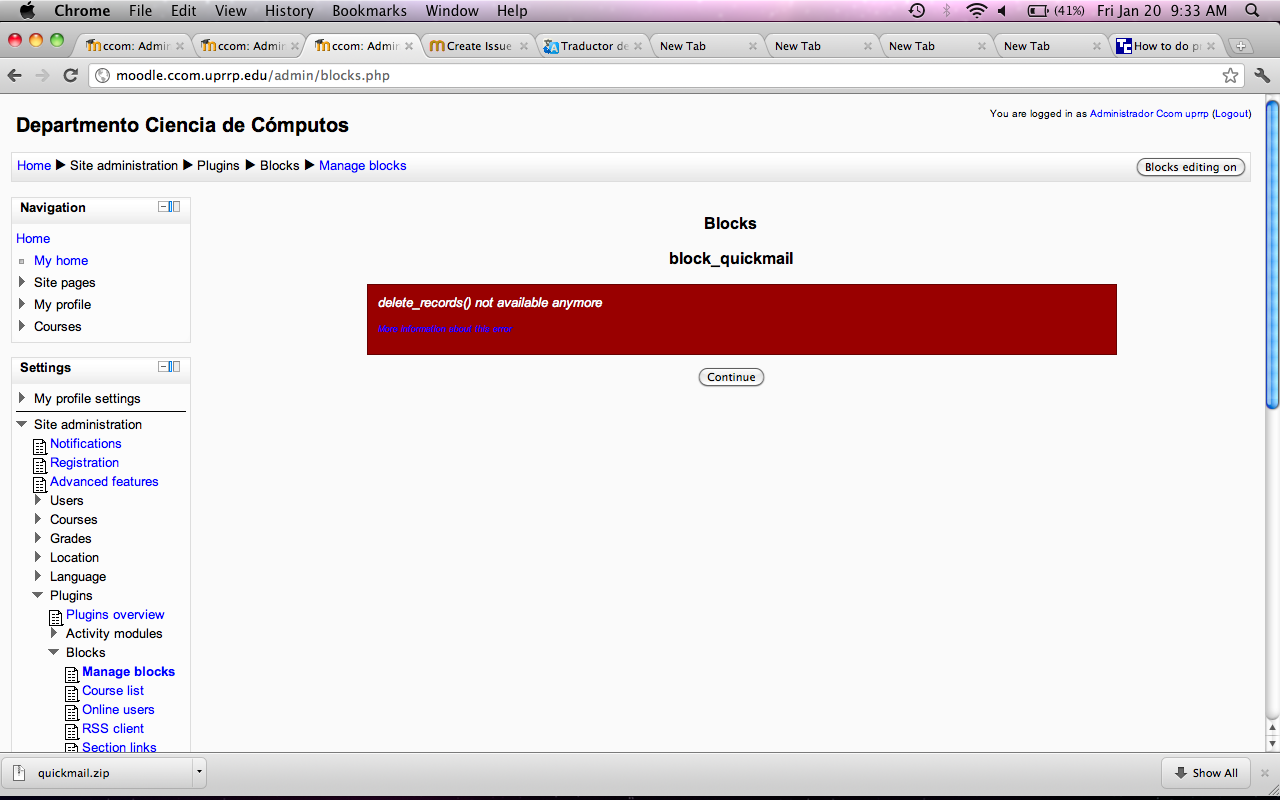Open the My home link
This screenshot has height=800, width=1280.
tap(61, 260)
